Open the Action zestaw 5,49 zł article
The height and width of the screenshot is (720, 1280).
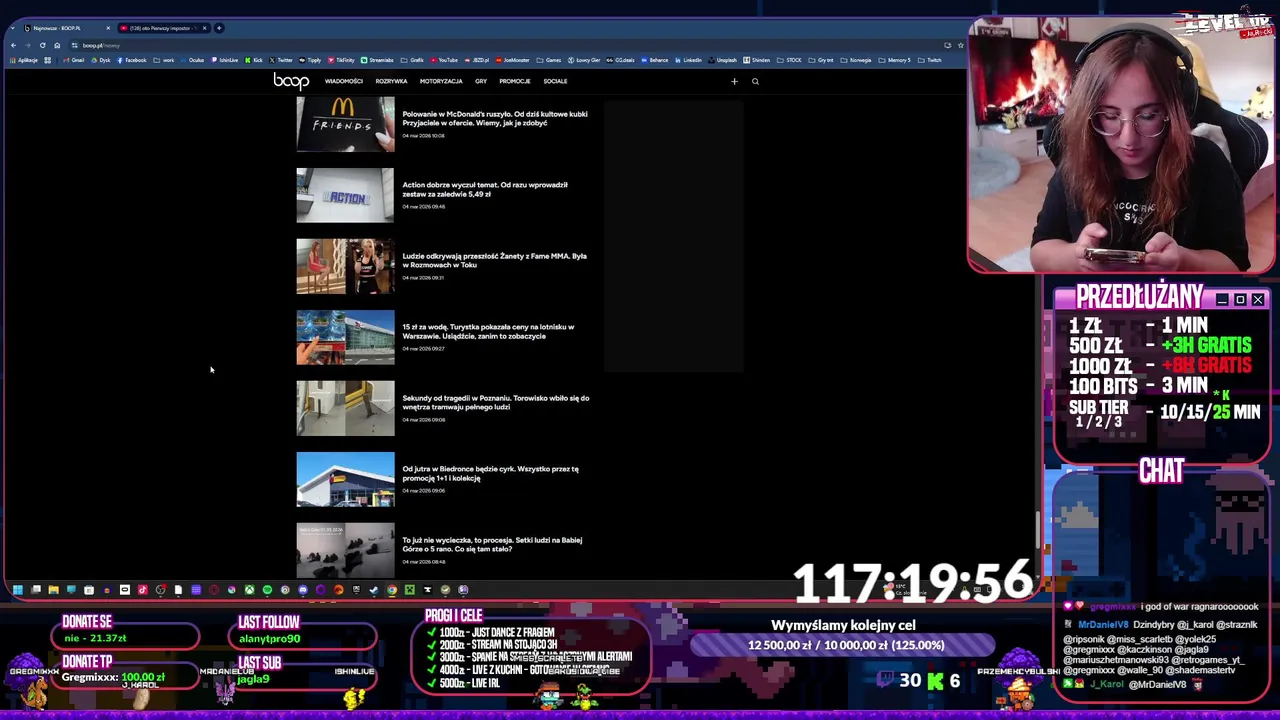[485, 189]
